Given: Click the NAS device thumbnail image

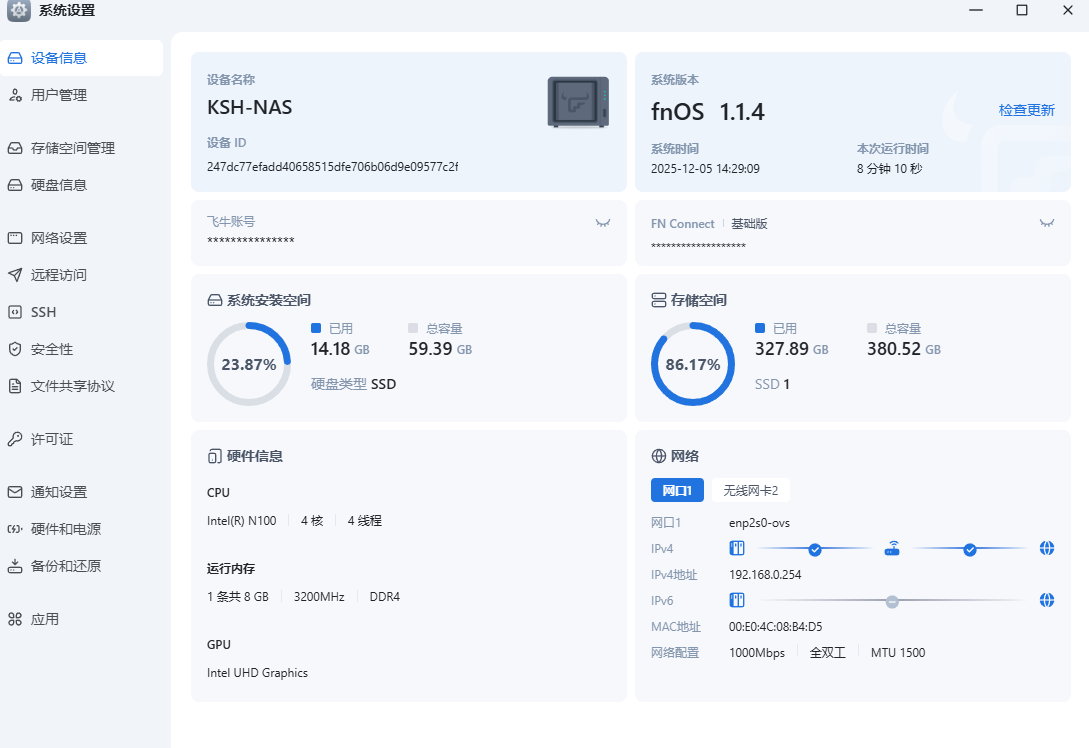Looking at the screenshot, I should pos(578,102).
